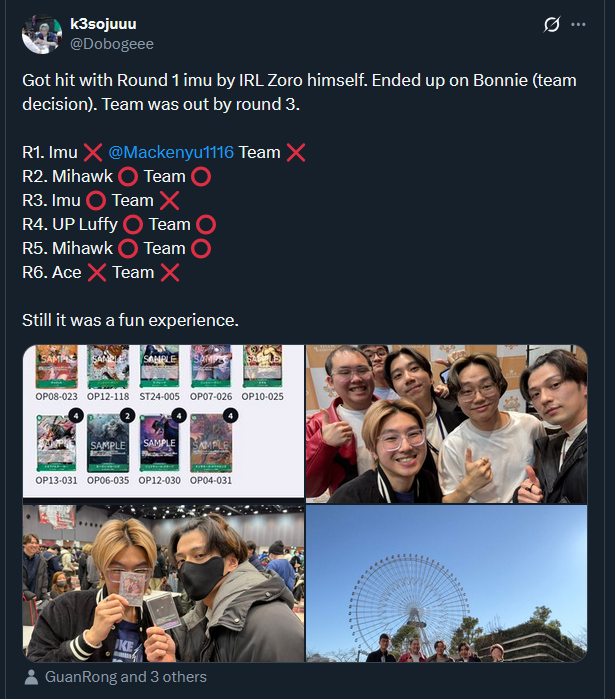
Task: Click the k3sojuuu display name
Action: coord(103,24)
